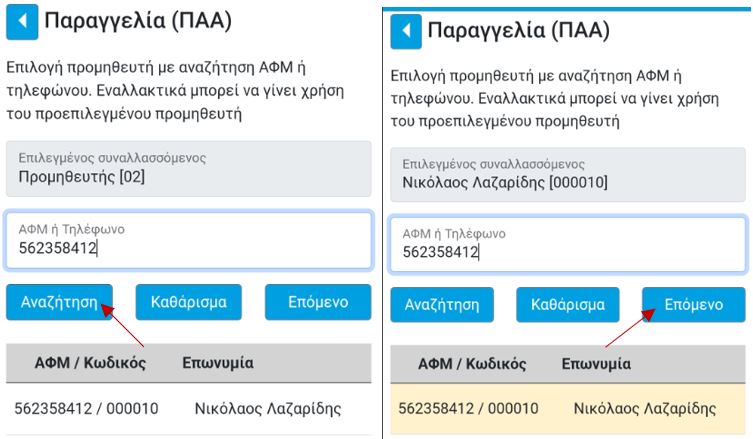Click the Επωνυμία column header in left table

tap(217, 363)
